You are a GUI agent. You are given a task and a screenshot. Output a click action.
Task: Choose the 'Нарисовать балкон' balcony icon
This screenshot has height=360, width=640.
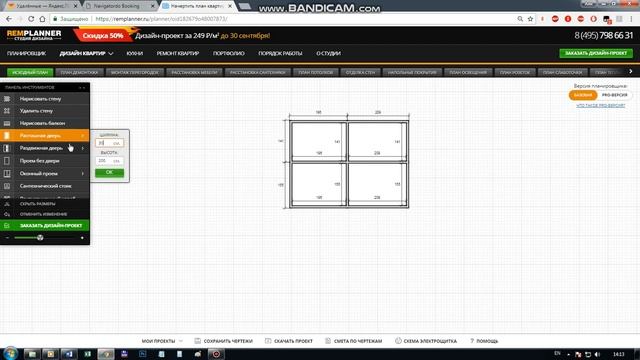tap(7, 123)
